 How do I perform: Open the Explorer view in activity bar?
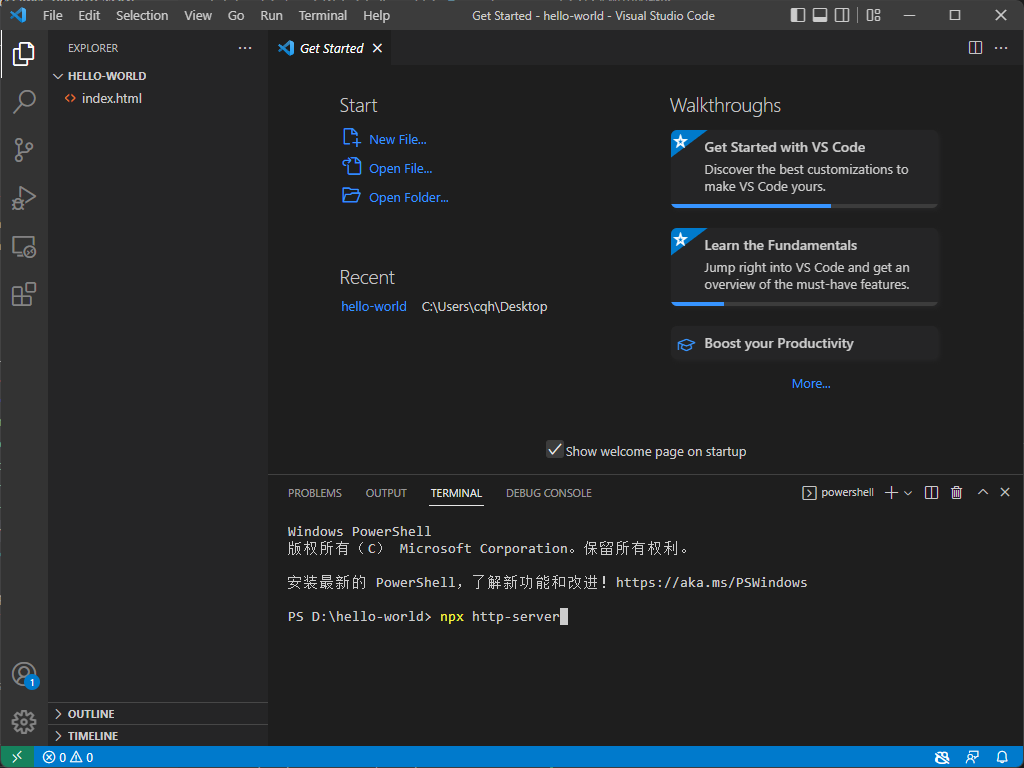24,54
